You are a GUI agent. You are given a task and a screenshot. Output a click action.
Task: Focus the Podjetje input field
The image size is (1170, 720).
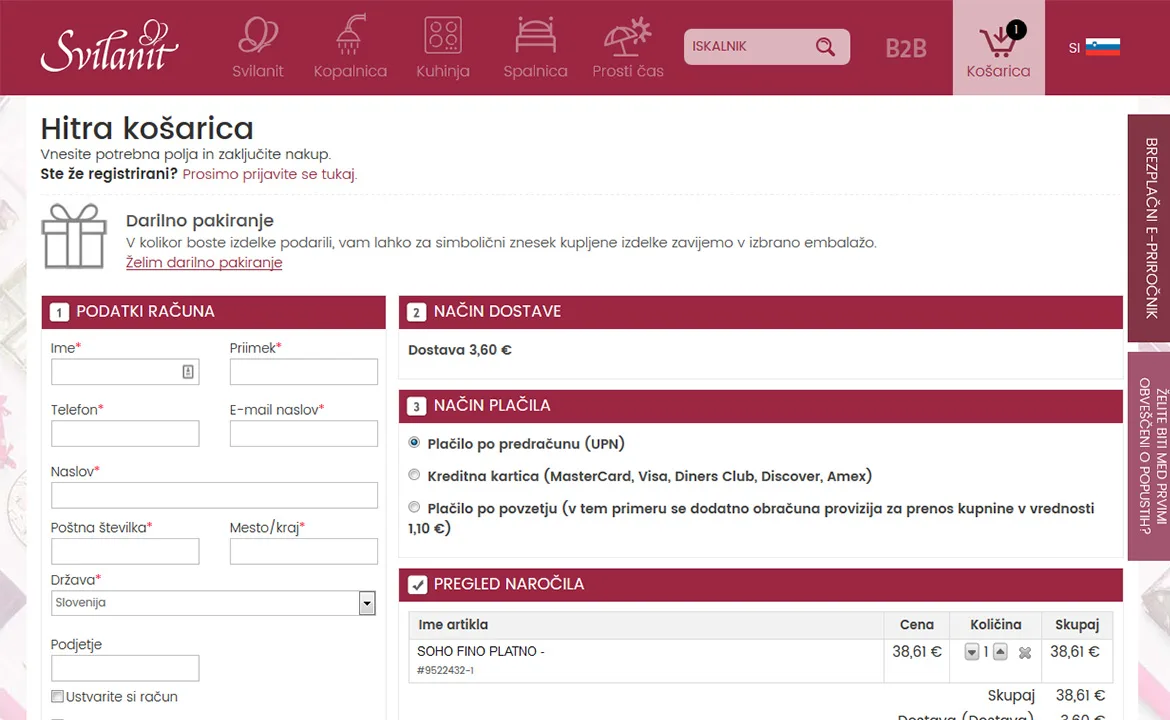[125, 668]
